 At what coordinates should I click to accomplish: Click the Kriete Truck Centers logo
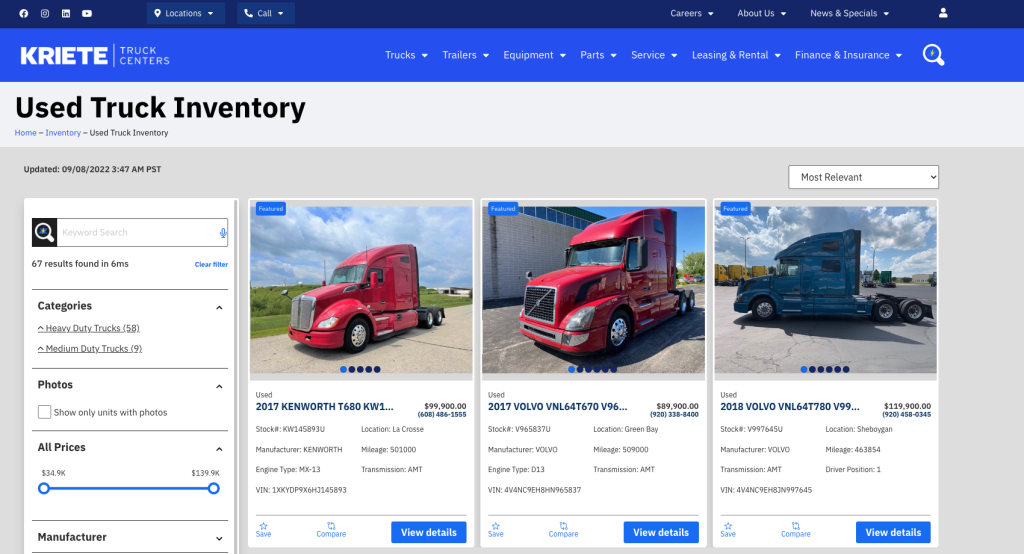(x=95, y=56)
